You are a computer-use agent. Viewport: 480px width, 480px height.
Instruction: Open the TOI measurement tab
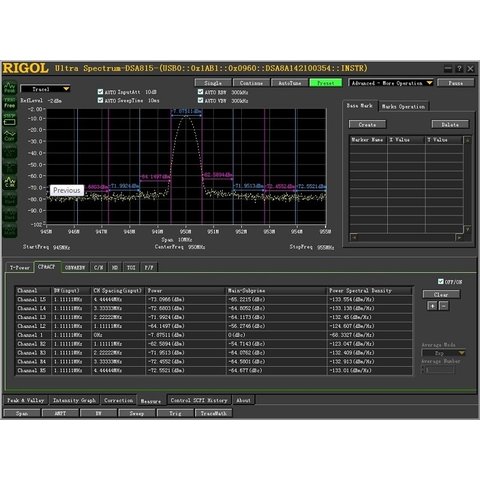click(x=131, y=267)
